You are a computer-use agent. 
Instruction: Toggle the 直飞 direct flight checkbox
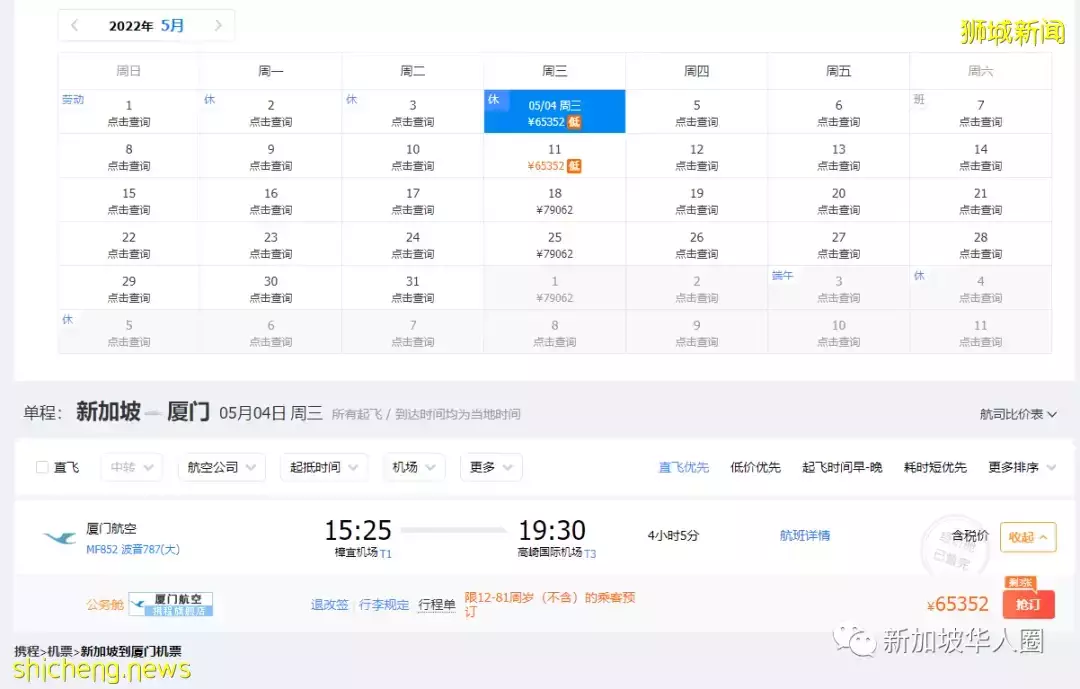(42, 467)
